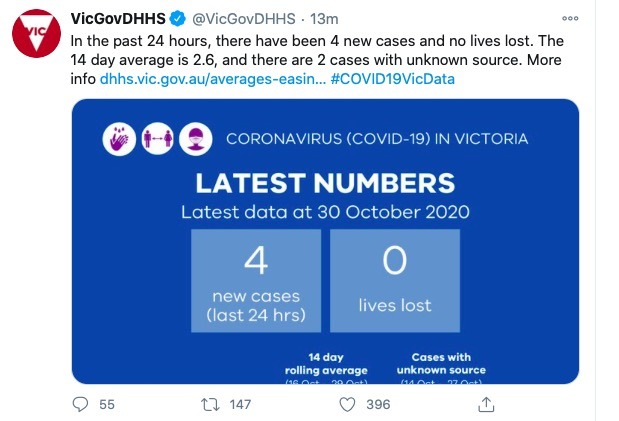Reply to the tweet via comment icon
Image resolution: width=619 pixels, height=421 pixels.
coord(81,404)
